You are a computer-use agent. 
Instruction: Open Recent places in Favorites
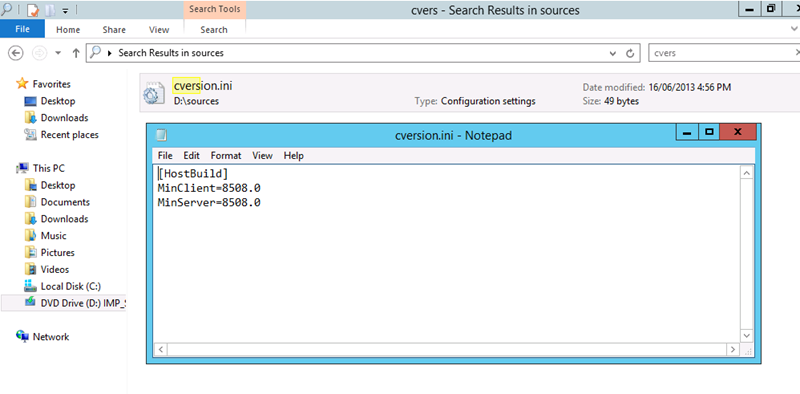click(x=69, y=135)
